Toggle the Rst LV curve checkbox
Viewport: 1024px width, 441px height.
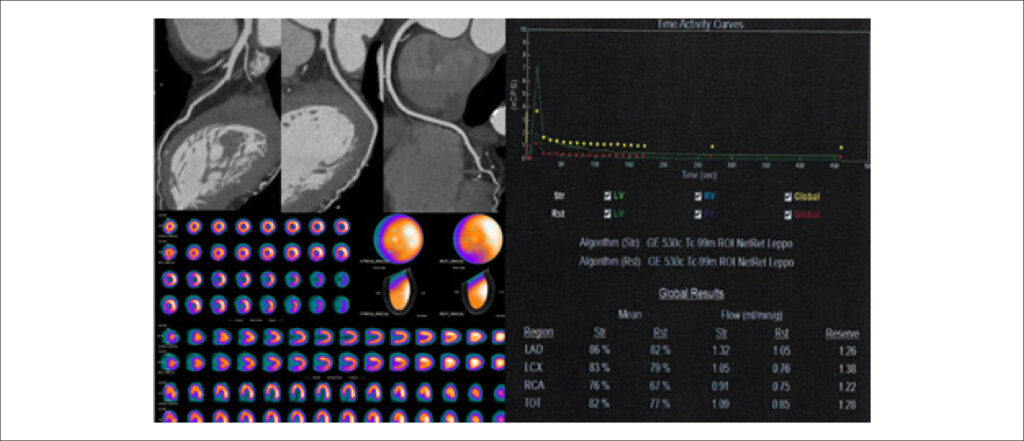pyautogui.click(x=607, y=213)
